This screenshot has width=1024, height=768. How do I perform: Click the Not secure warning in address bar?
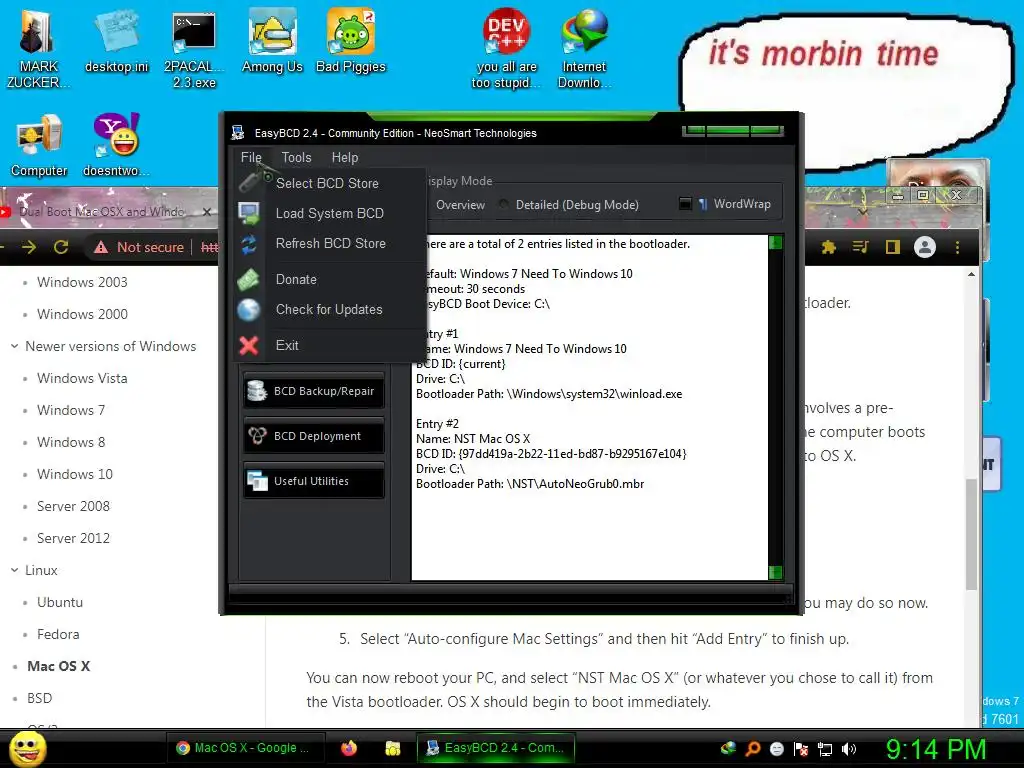click(139, 247)
